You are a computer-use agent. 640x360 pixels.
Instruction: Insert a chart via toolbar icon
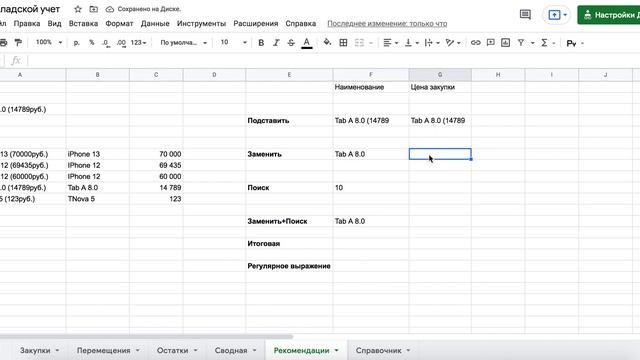(505, 42)
